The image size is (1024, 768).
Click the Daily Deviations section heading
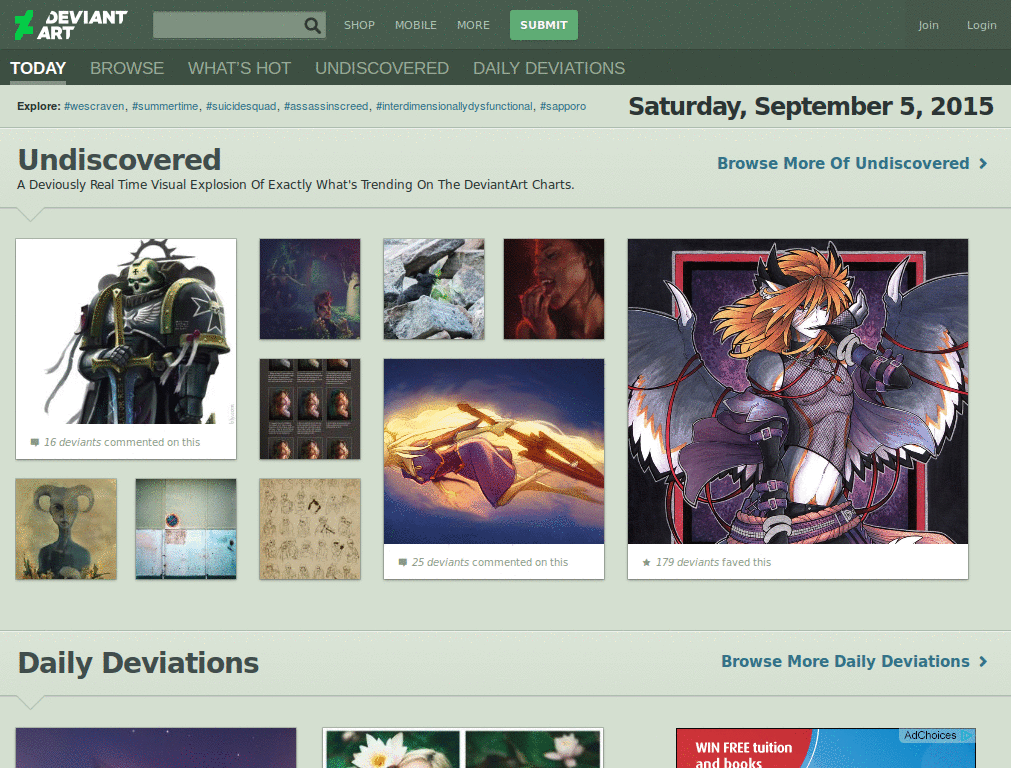coord(138,663)
